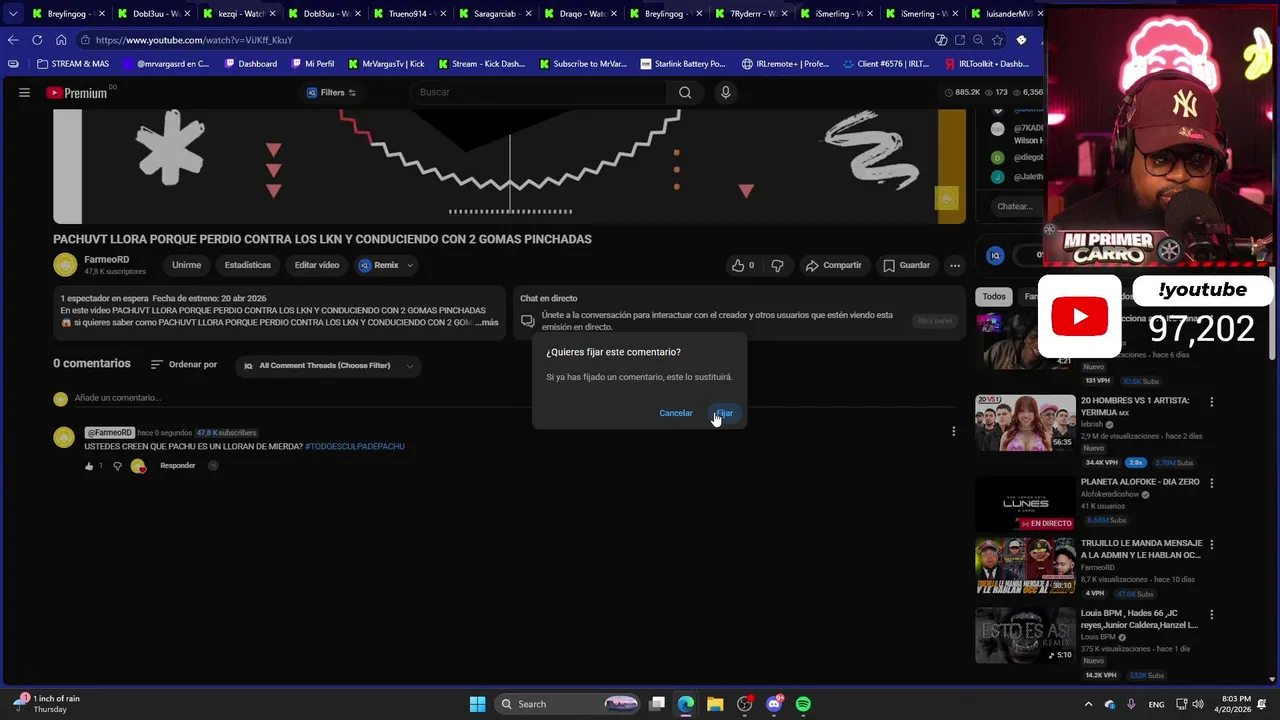This screenshot has height=720, width=1280.
Task: Open File Explorer from taskbar
Action: 715,704
